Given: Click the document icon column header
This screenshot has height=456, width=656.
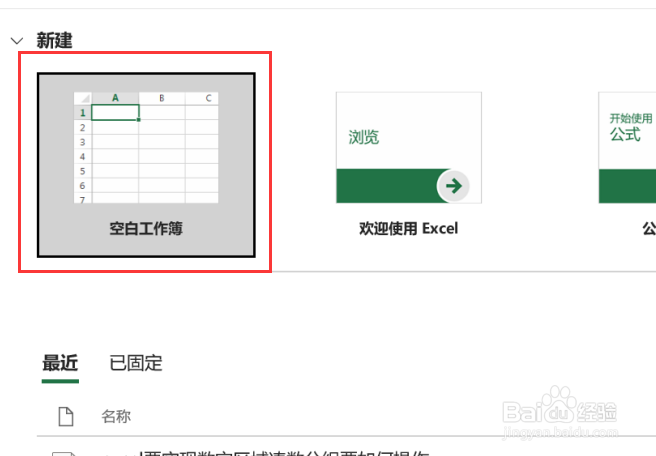Looking at the screenshot, I should tap(66, 416).
